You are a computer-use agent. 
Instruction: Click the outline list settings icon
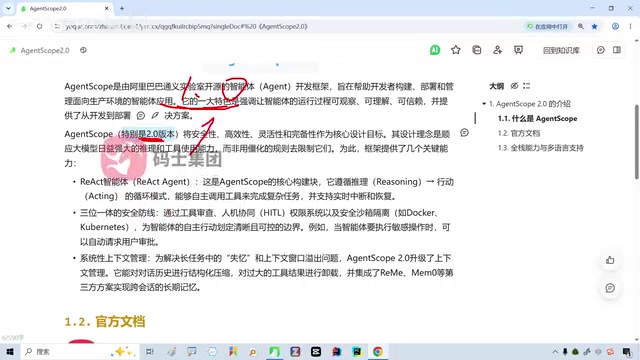tap(527, 86)
